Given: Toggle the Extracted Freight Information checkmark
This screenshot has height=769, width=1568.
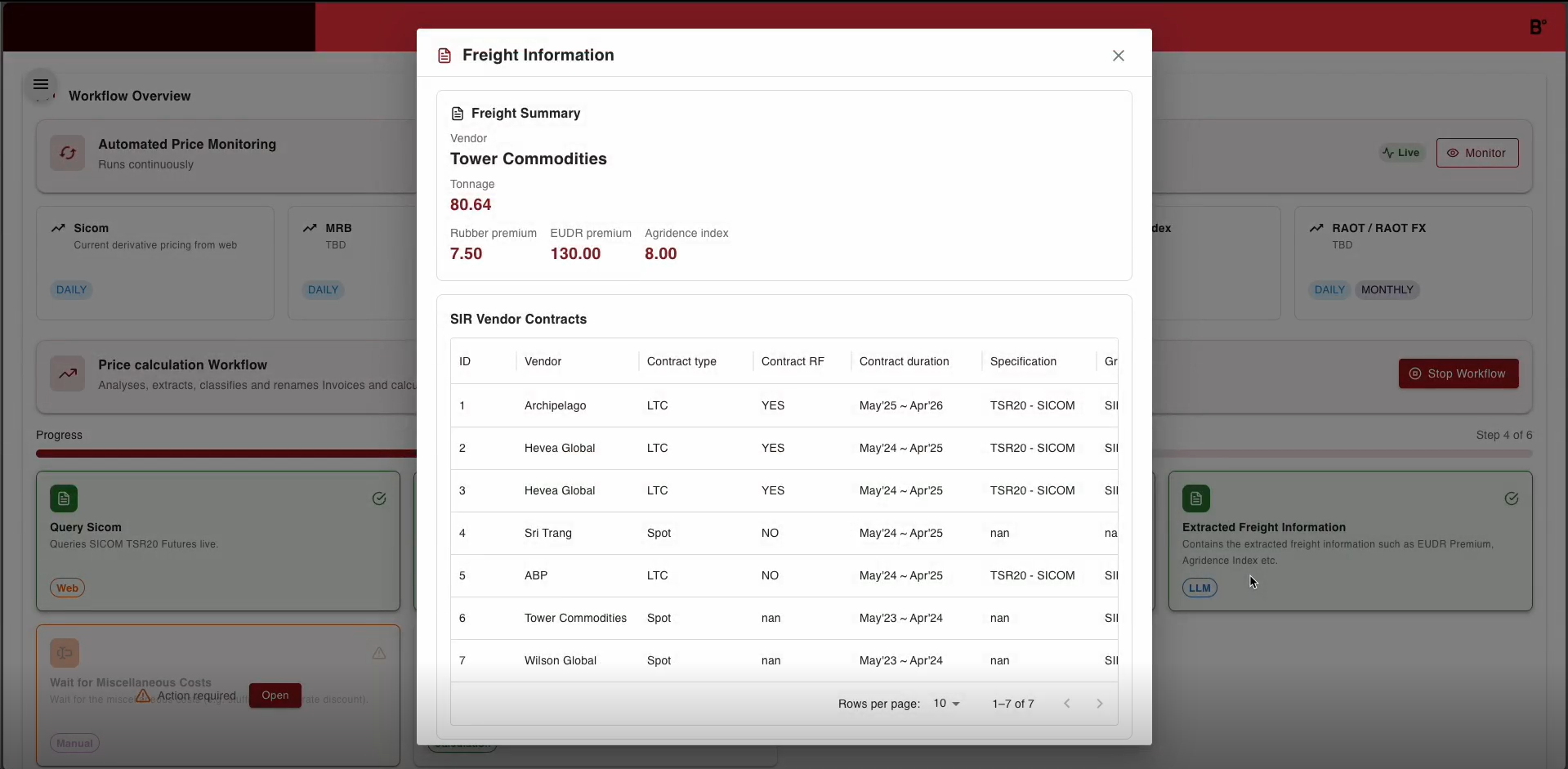Looking at the screenshot, I should click(x=1512, y=499).
